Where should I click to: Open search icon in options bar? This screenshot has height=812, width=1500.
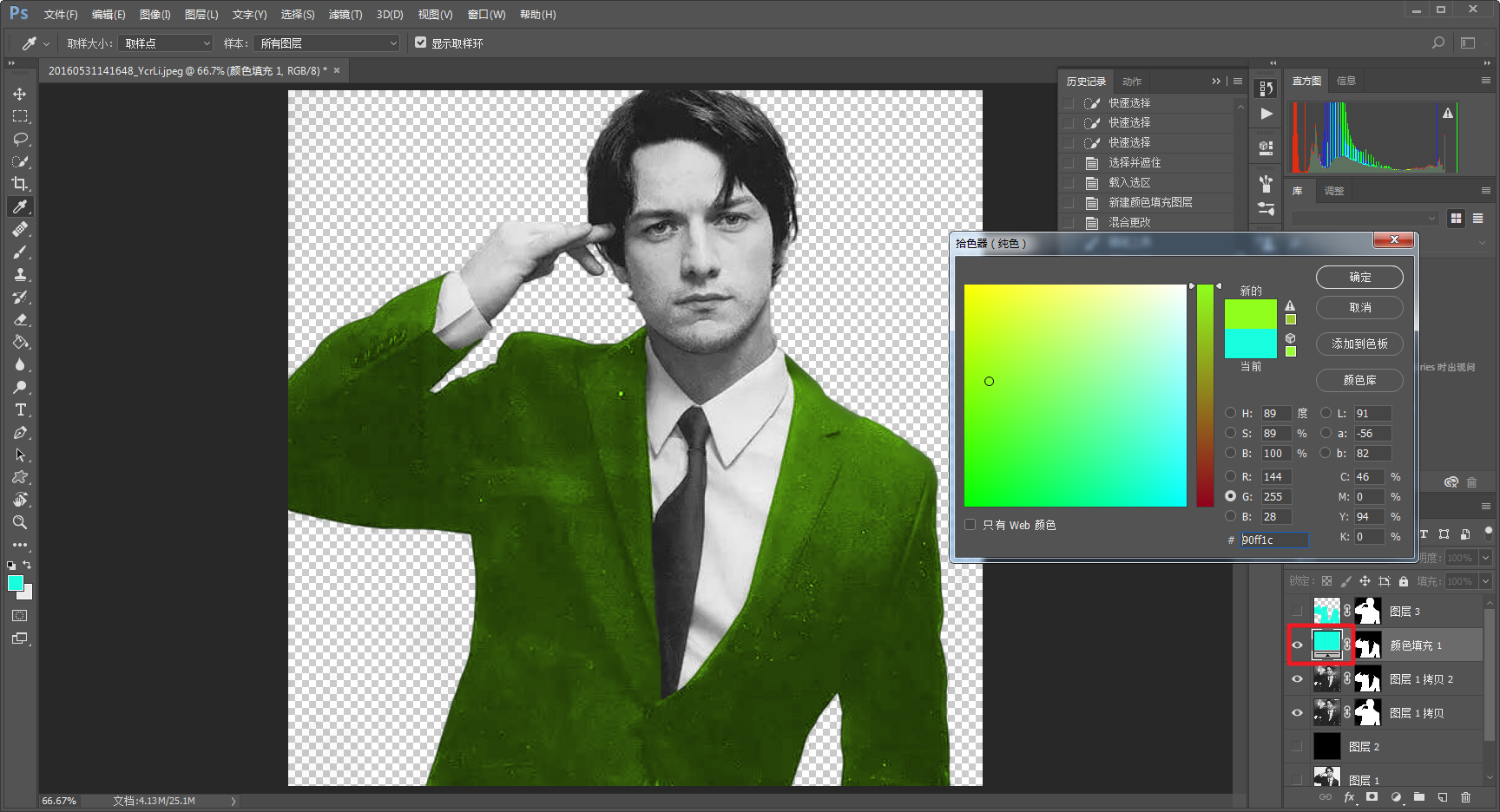[x=1438, y=43]
